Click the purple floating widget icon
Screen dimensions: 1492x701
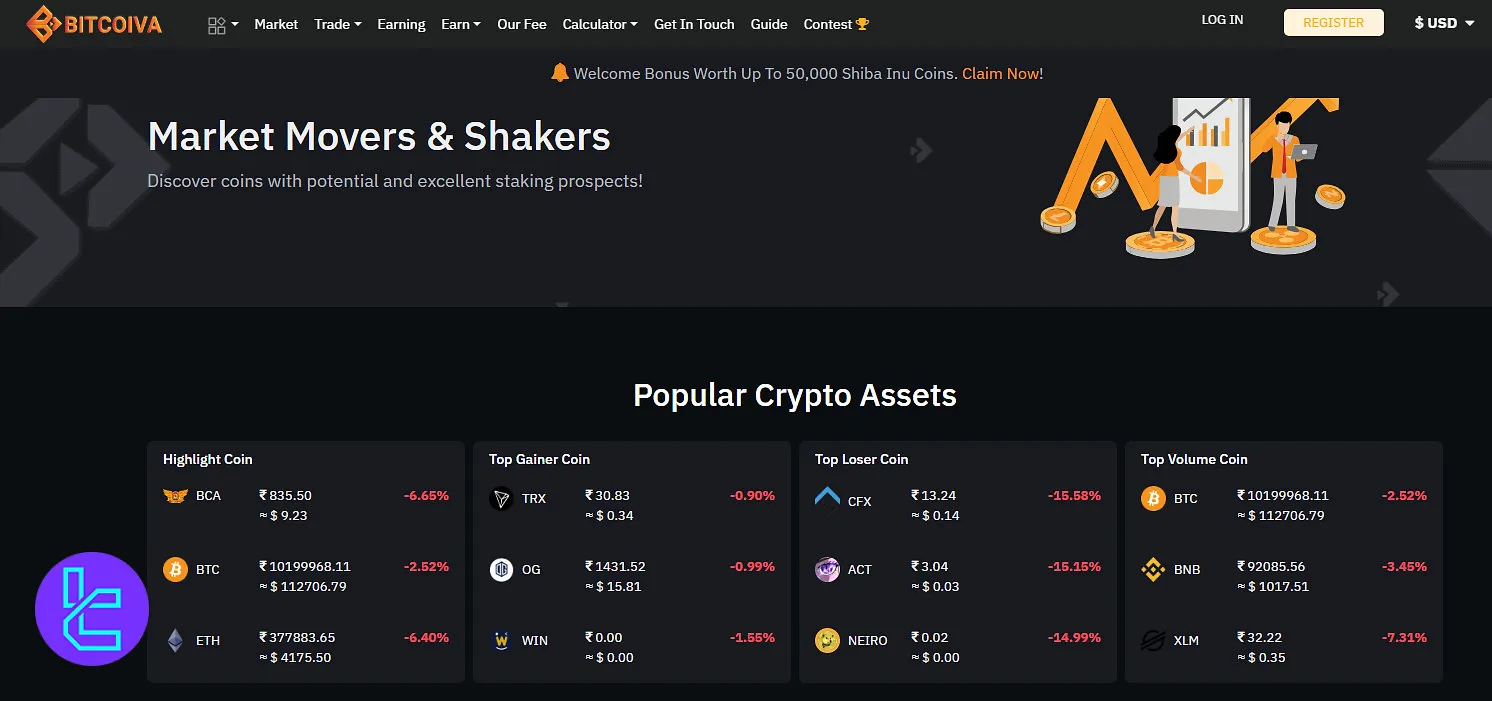coord(91,609)
